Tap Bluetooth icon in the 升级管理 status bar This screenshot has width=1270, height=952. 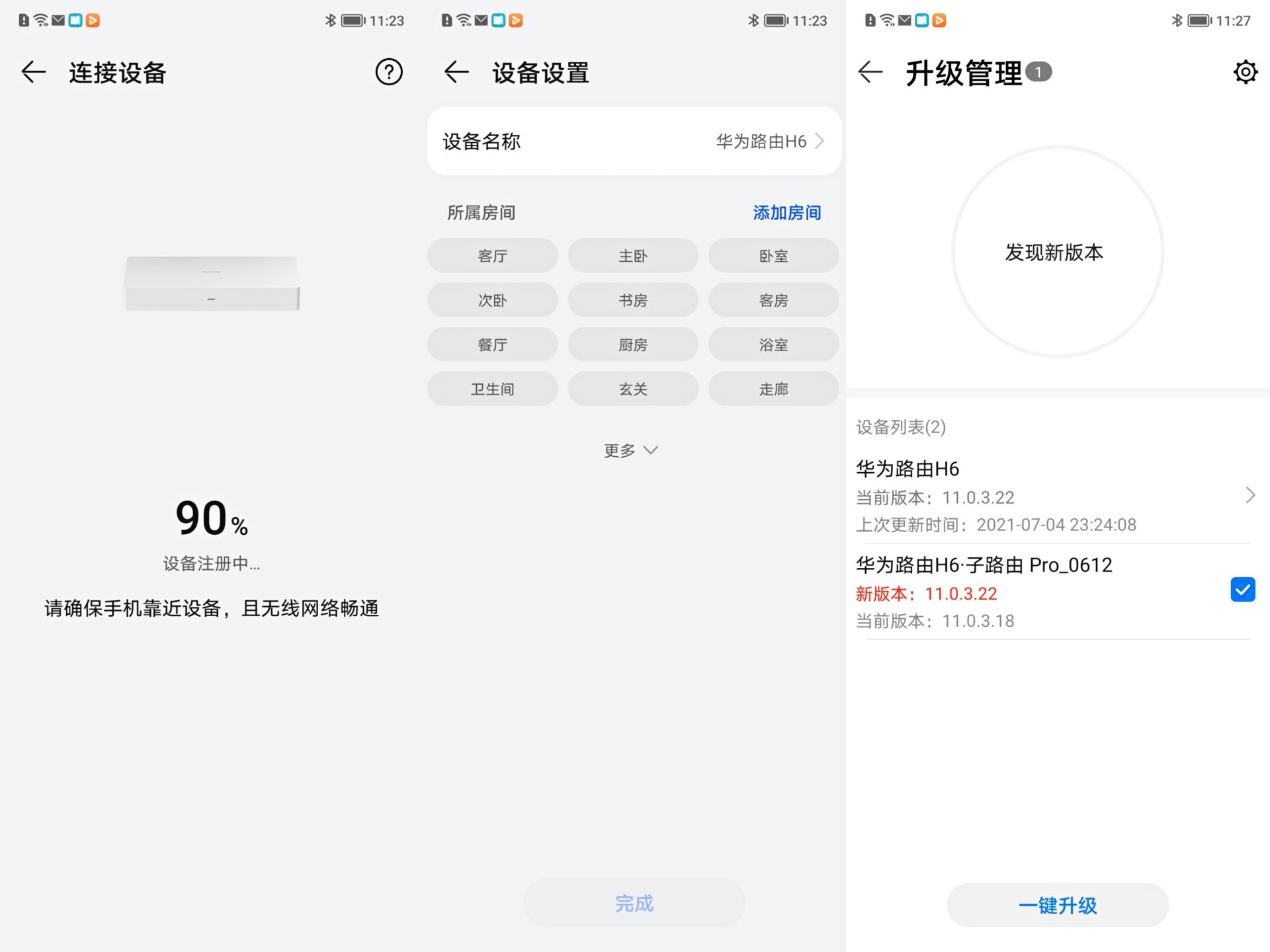click(1177, 20)
